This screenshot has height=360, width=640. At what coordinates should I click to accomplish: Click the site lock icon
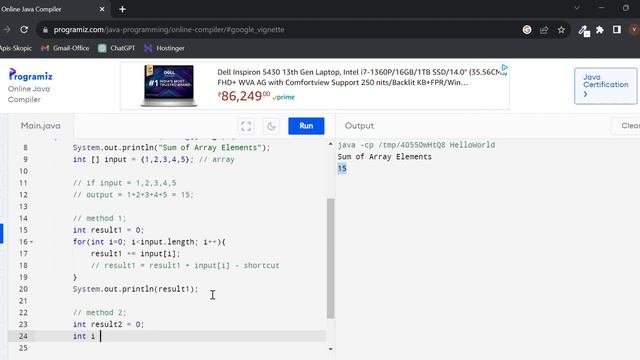(45, 30)
